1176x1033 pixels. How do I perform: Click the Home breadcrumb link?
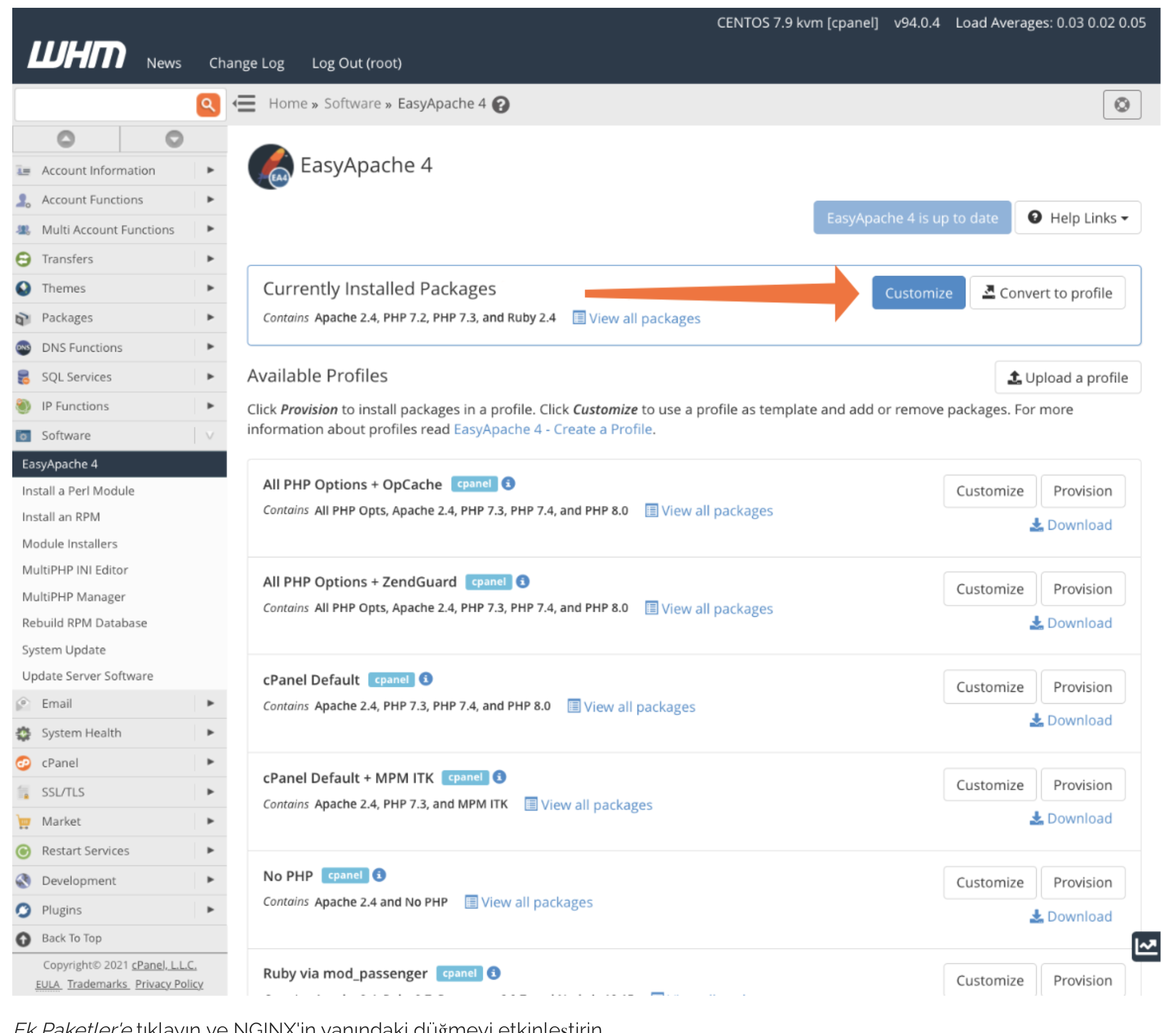(288, 104)
